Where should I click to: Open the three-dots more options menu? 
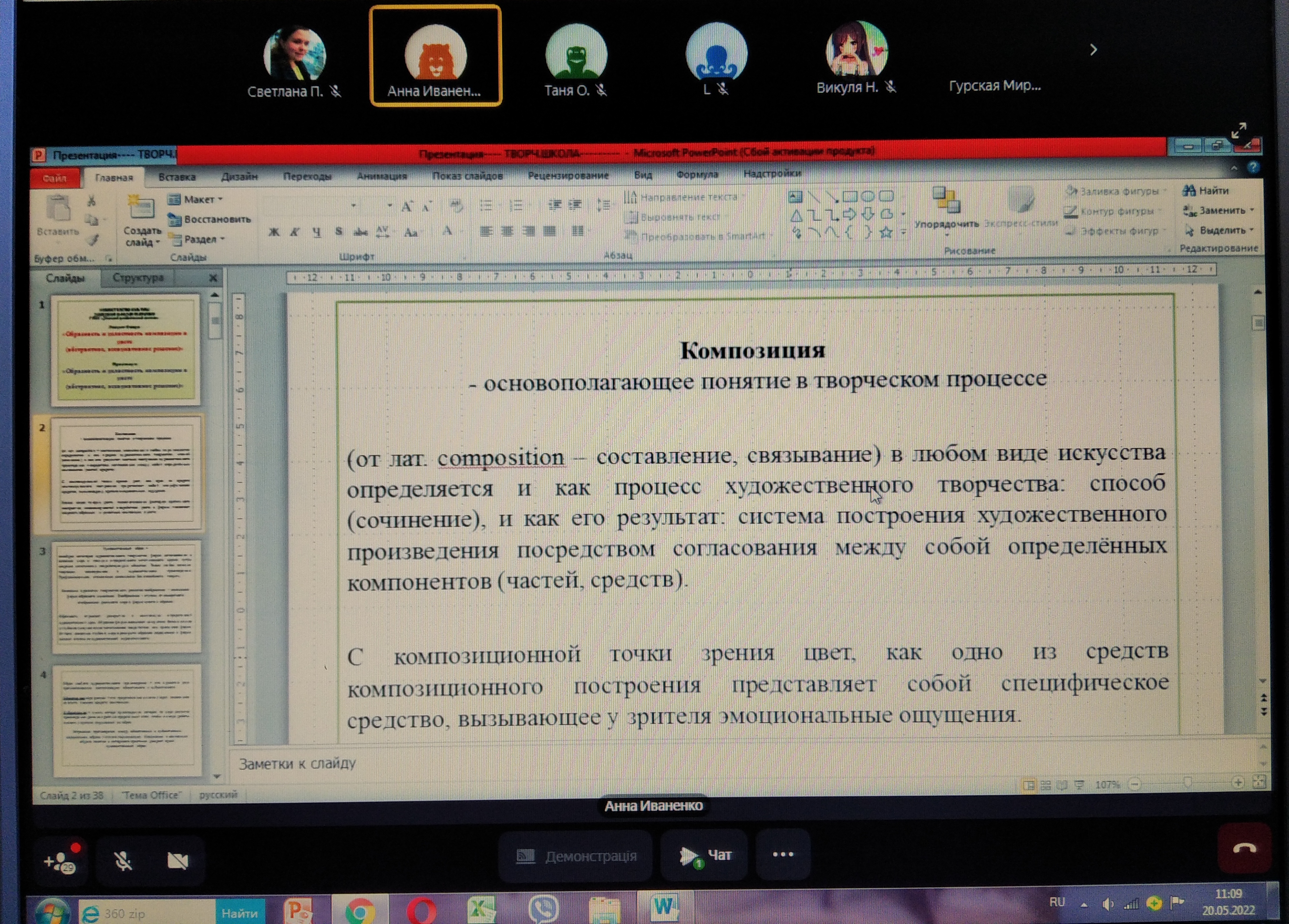(782, 854)
